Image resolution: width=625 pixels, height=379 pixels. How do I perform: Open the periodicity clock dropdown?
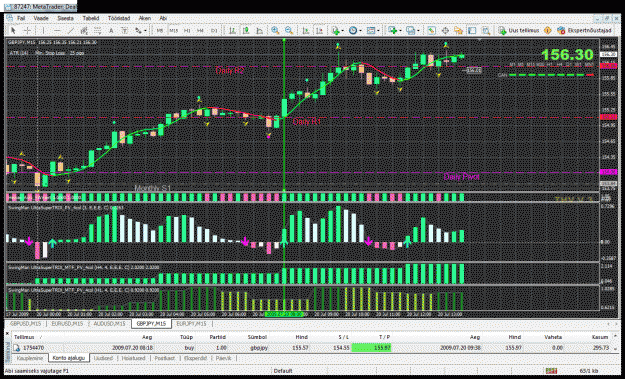(354, 30)
